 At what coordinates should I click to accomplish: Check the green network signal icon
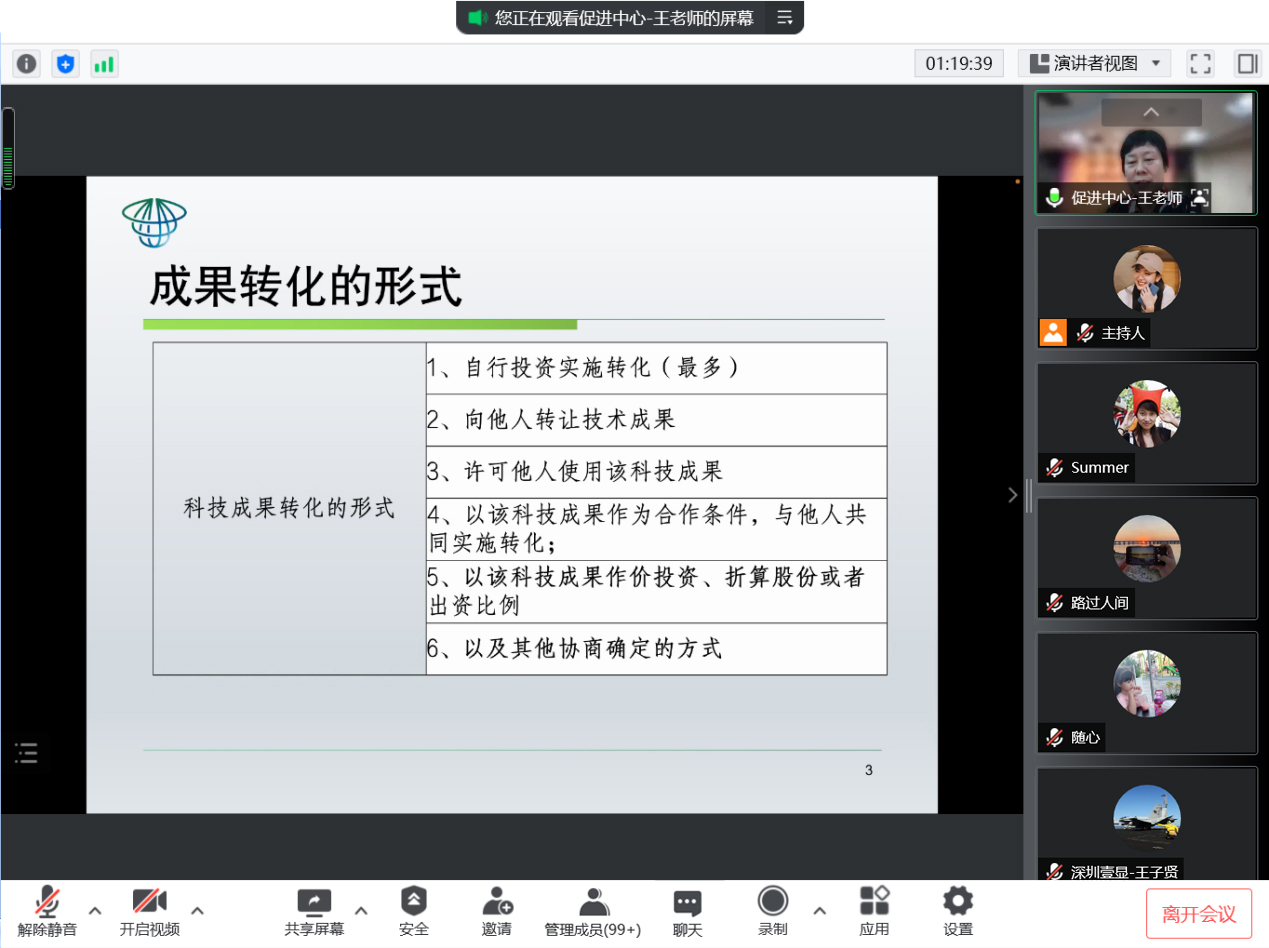tap(104, 64)
